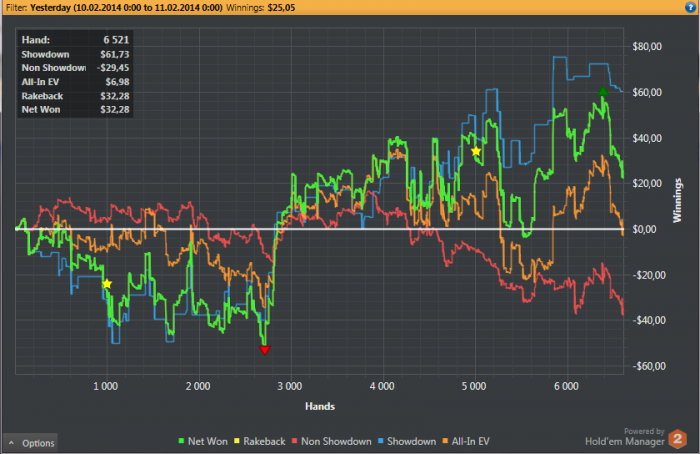
Task: Click the $60,00 y-axis label
Action: pyautogui.click(x=647, y=92)
